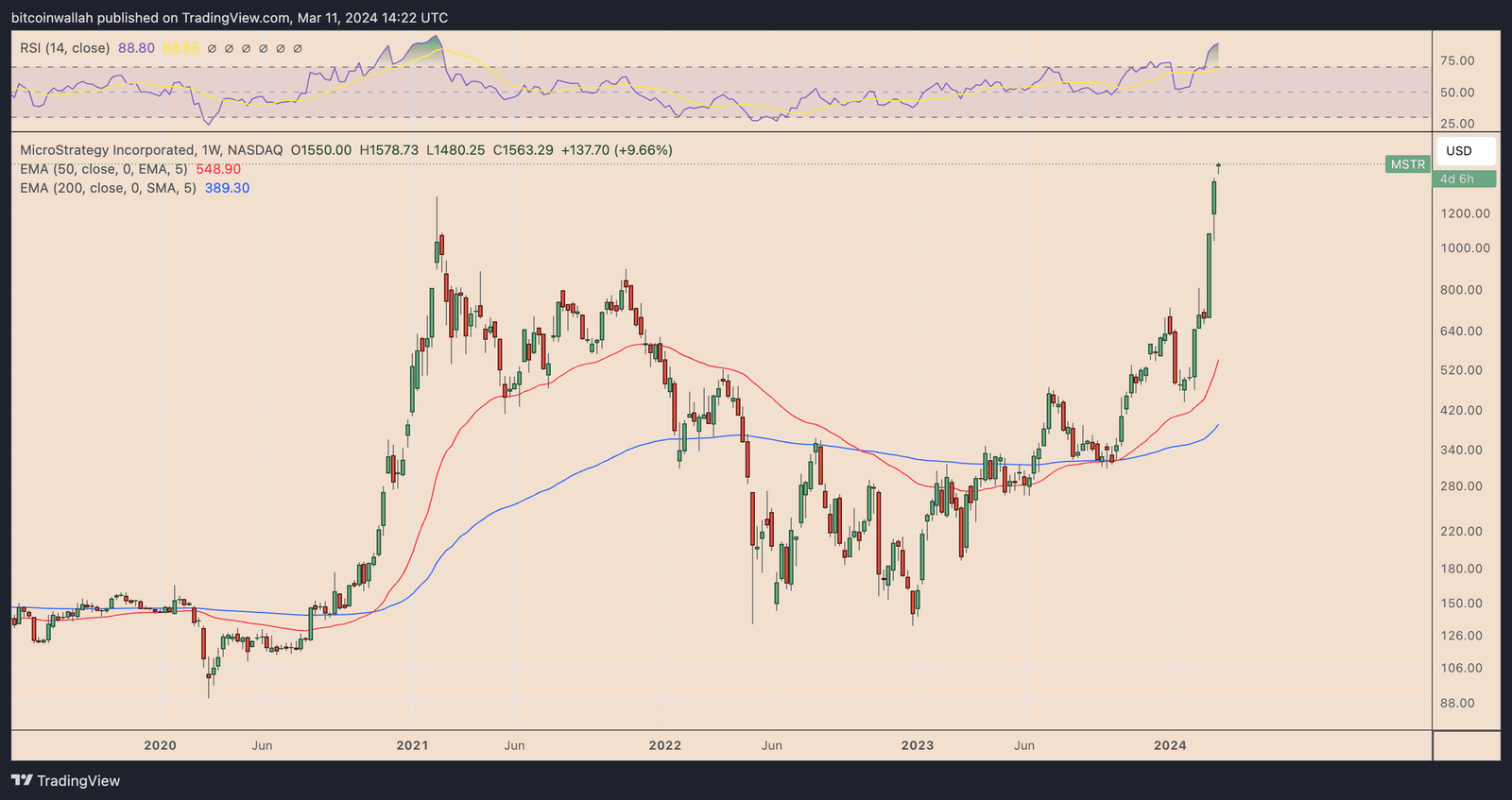Click the 1W interval in the chart title
This screenshot has width=1512, height=800.
[x=212, y=150]
